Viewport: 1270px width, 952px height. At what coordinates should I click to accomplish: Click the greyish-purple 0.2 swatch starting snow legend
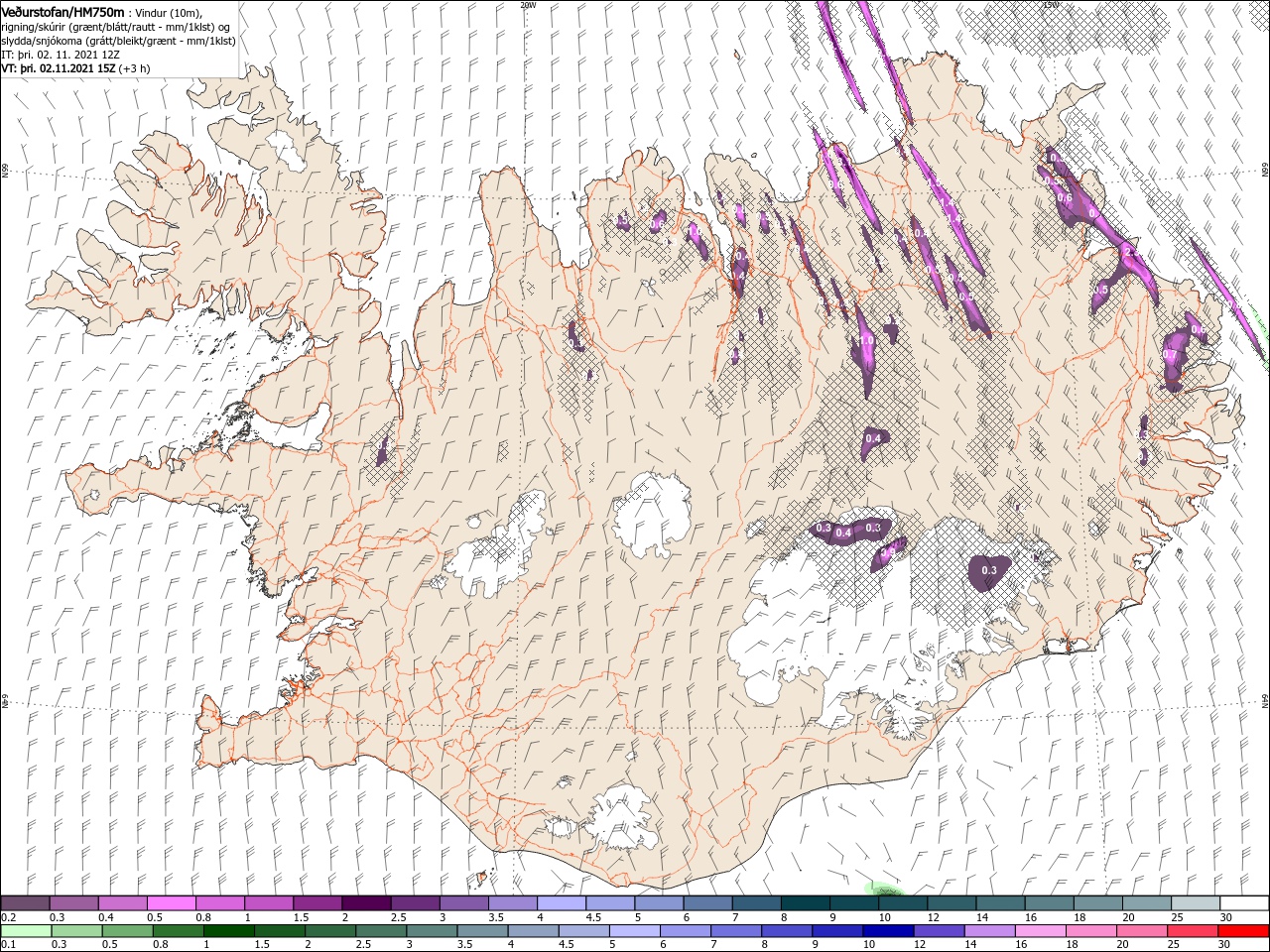point(25,903)
